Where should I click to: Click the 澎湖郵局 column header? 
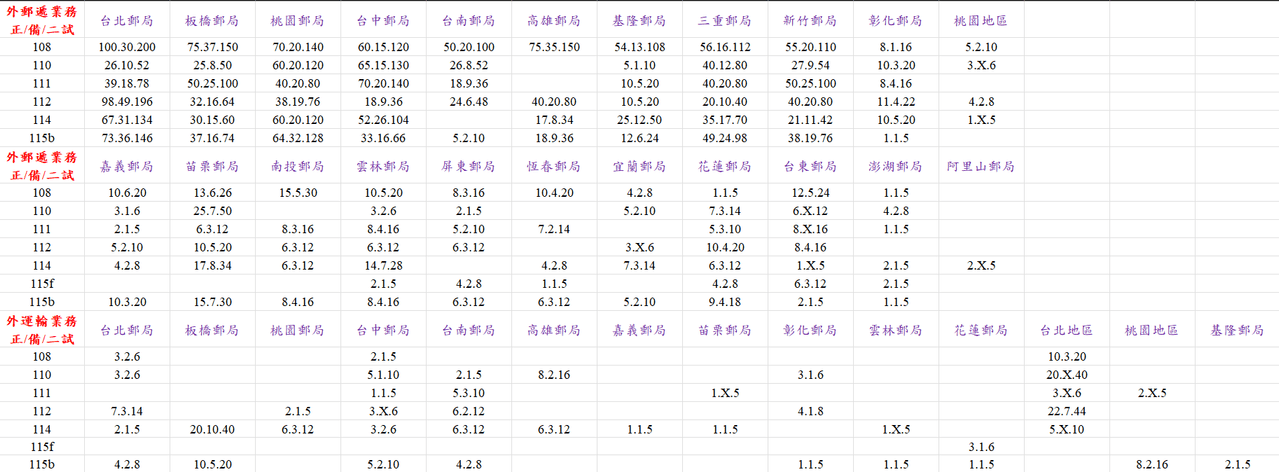point(896,166)
